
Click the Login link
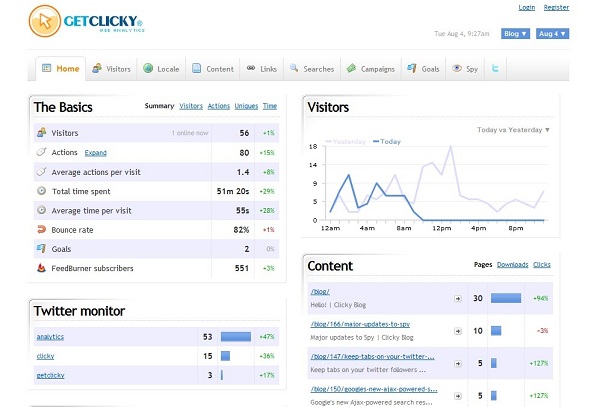click(527, 7)
